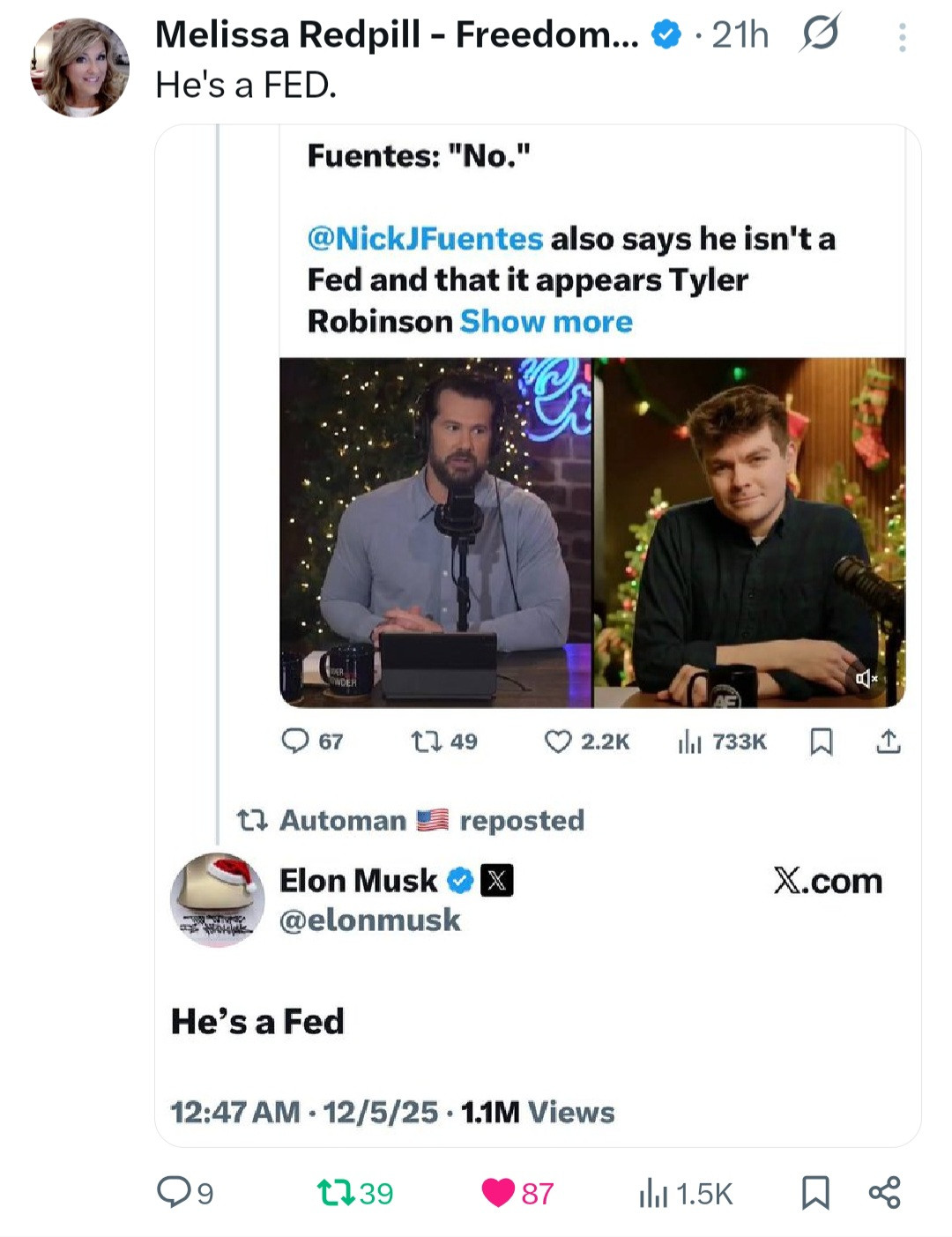Open the @elonmusk handle
The height and width of the screenshot is (1237, 952).
[369, 920]
